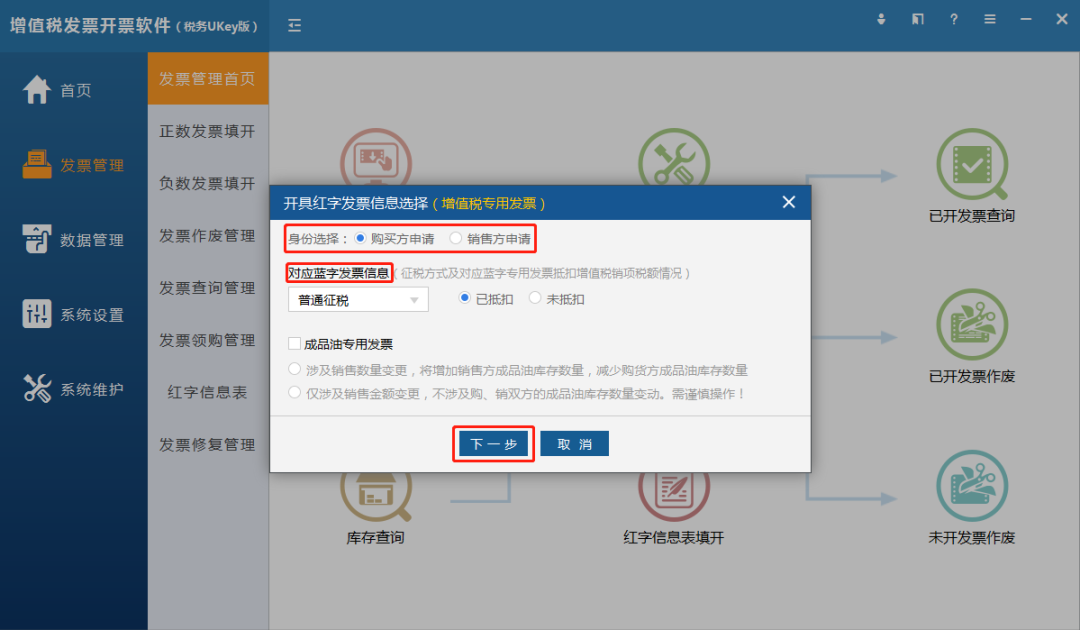Select the 购买方申请 radio button
Viewport: 1080px width, 630px height.
point(361,238)
